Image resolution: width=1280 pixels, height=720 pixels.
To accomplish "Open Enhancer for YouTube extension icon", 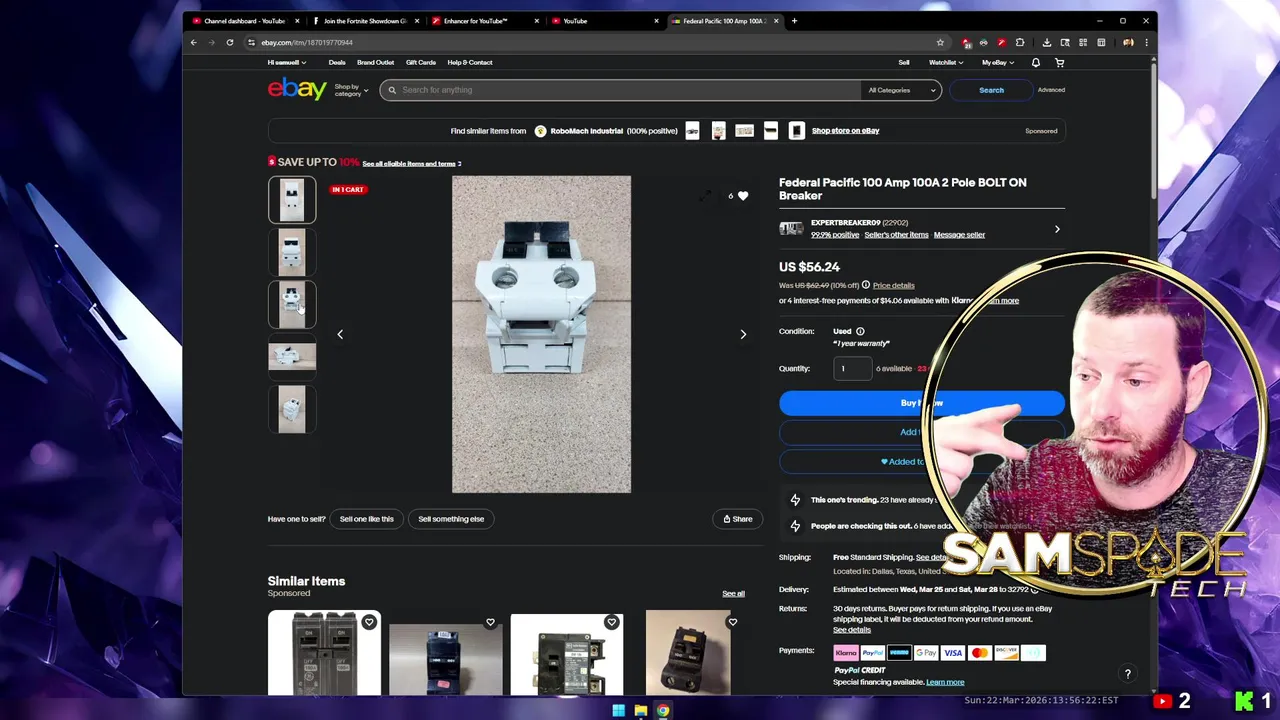I will [1001, 42].
